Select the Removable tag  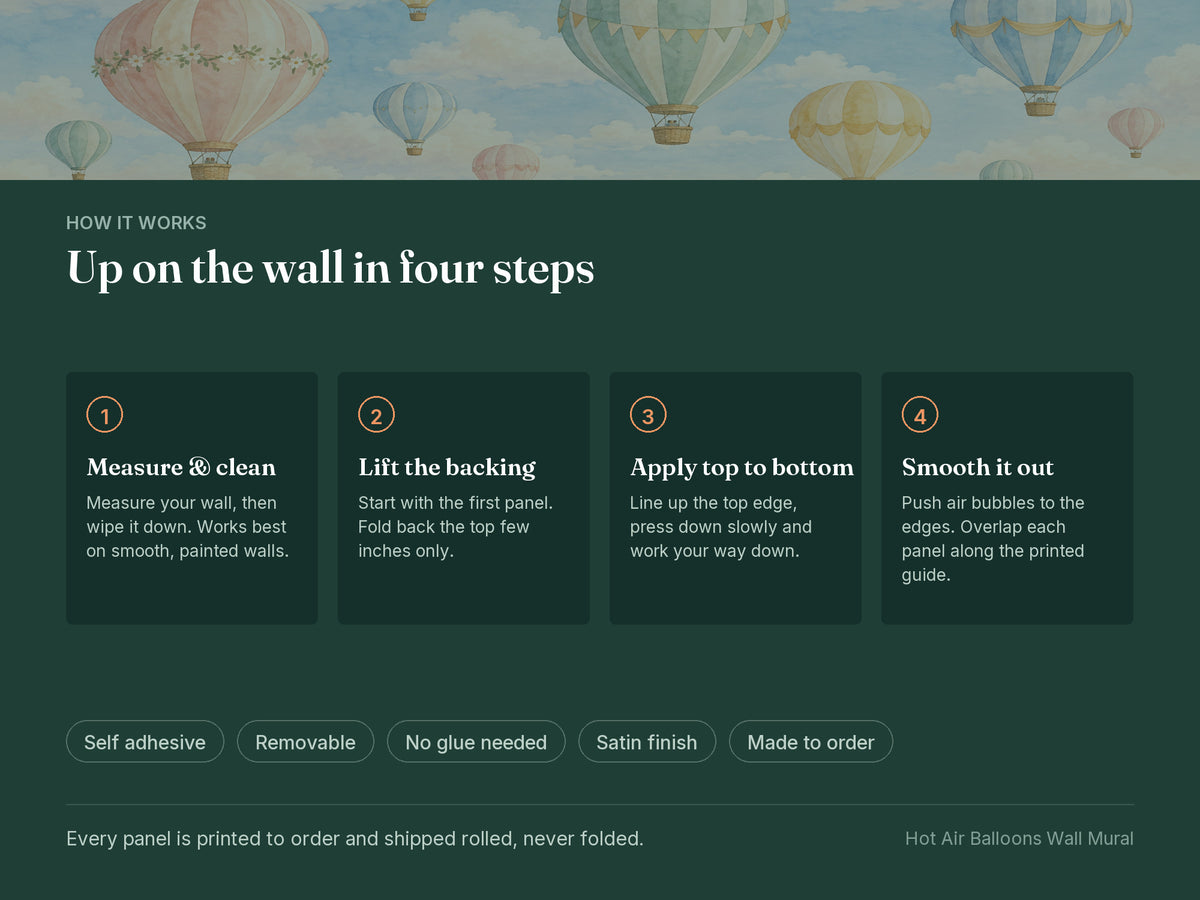[305, 742]
